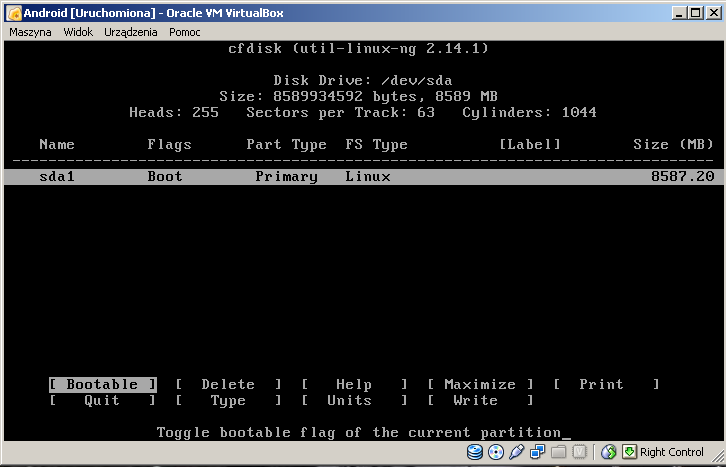Select the Help option in cfdisk
726x467 pixels.
[354, 384]
